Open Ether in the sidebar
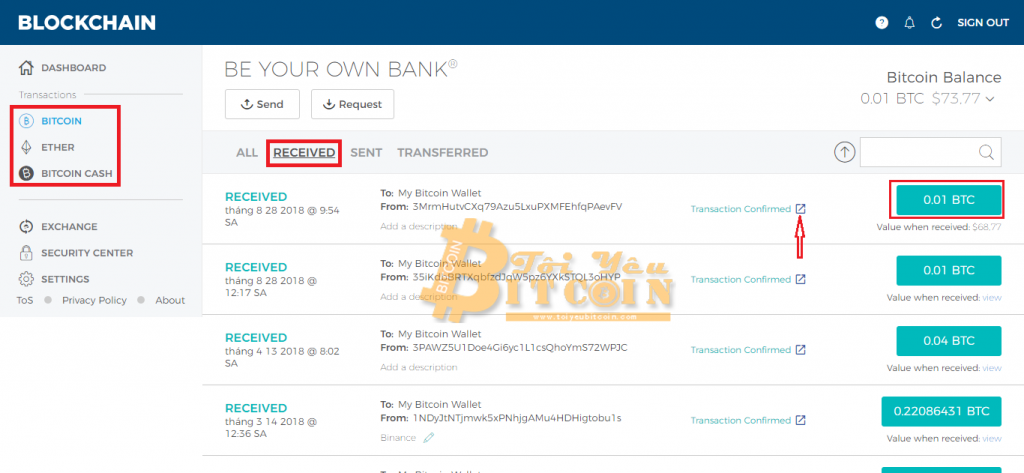Viewport: 1024px width, 473px height. click(x=57, y=147)
